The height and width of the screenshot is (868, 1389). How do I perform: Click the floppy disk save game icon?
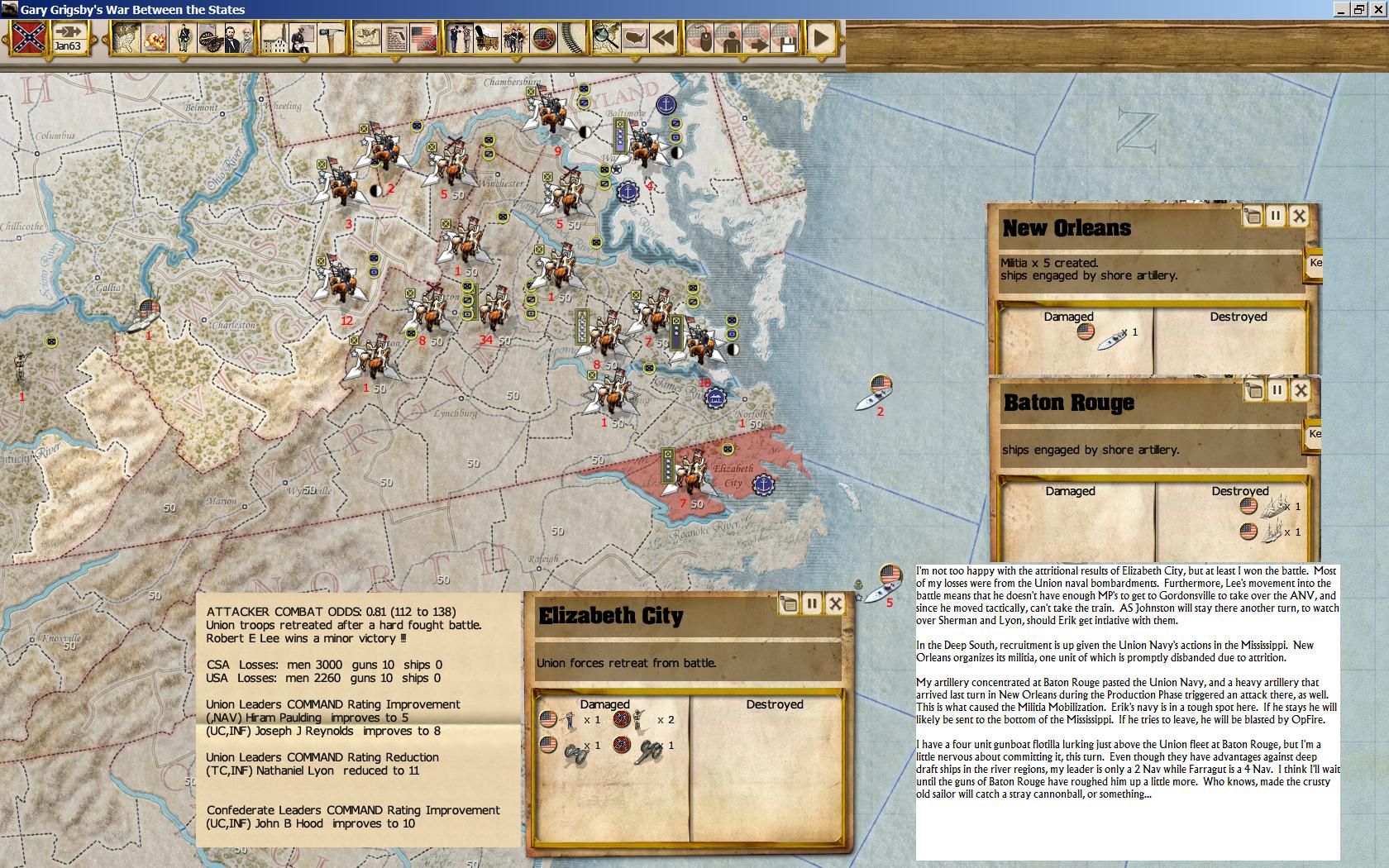pos(785,38)
